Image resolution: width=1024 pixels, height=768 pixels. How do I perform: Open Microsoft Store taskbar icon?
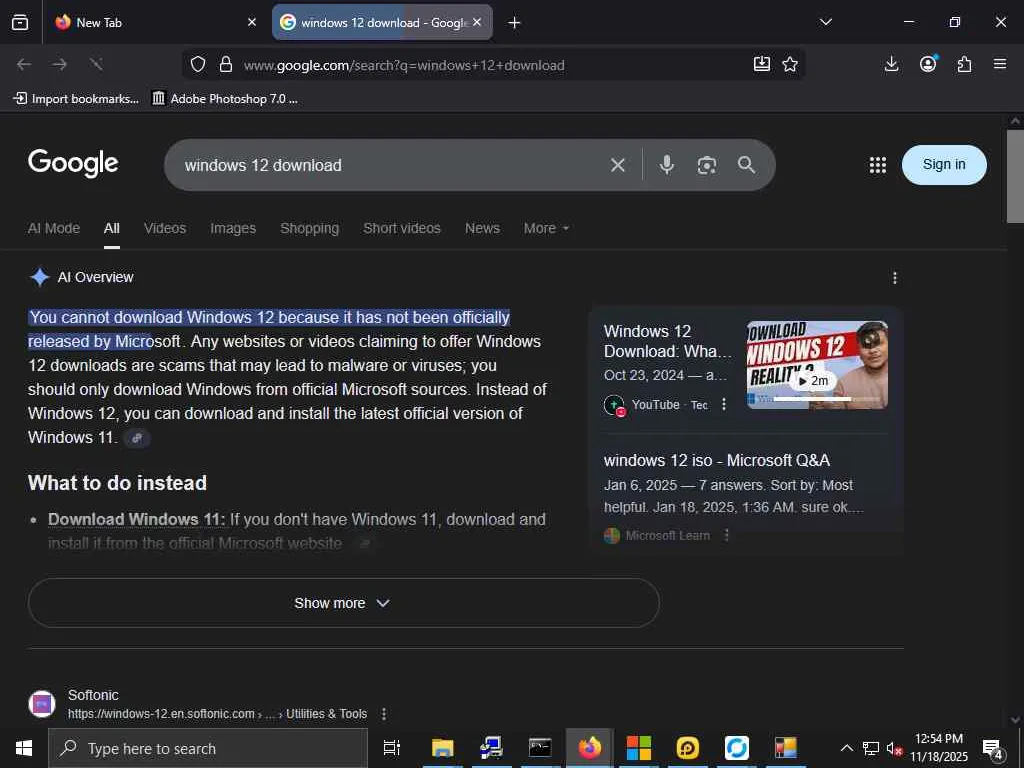[x=638, y=748]
